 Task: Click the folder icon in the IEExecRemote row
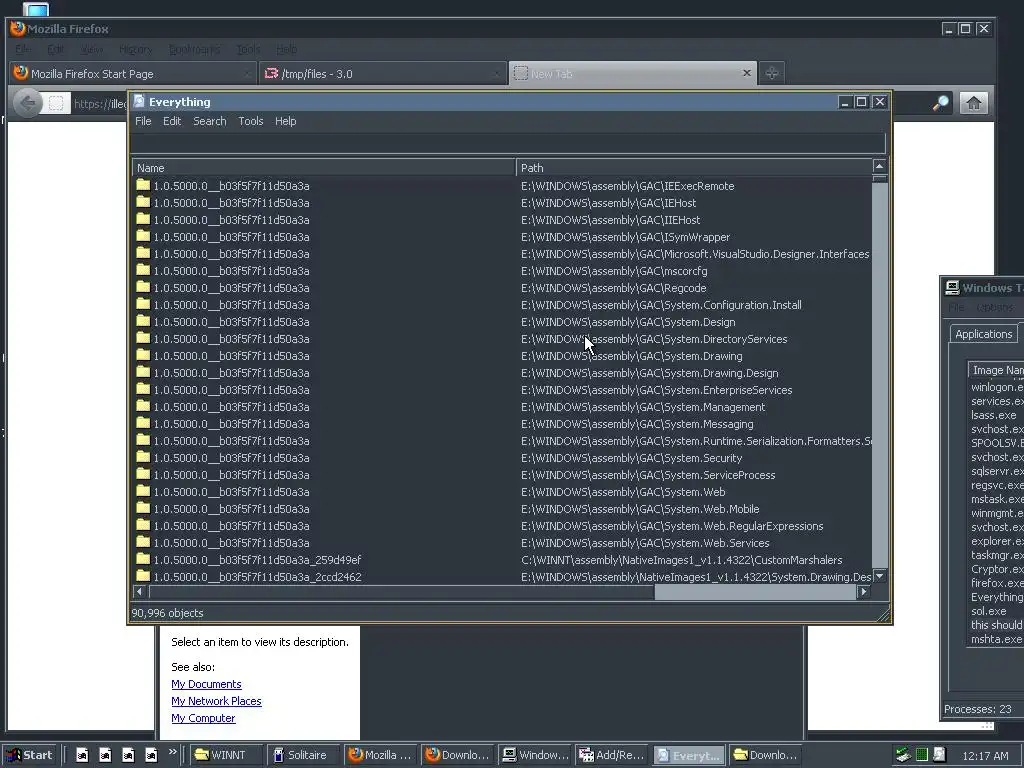(x=143, y=185)
